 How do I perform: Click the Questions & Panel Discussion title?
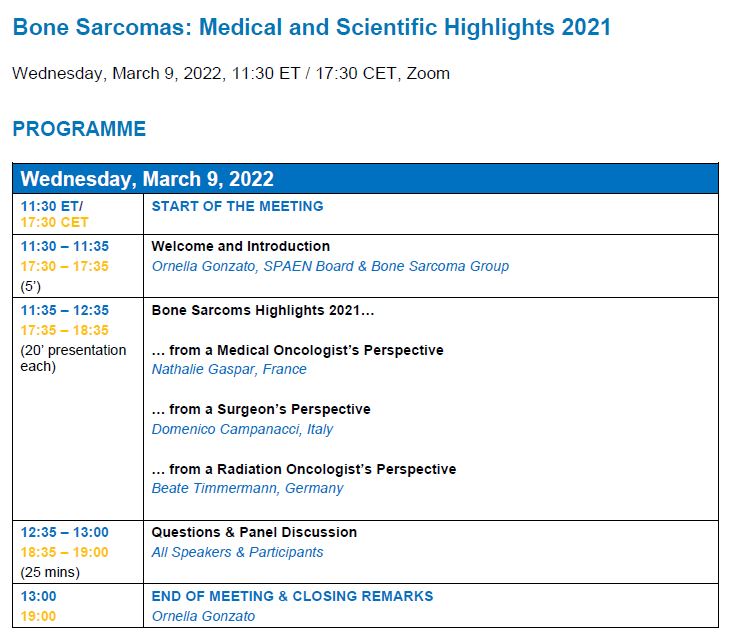pos(254,532)
